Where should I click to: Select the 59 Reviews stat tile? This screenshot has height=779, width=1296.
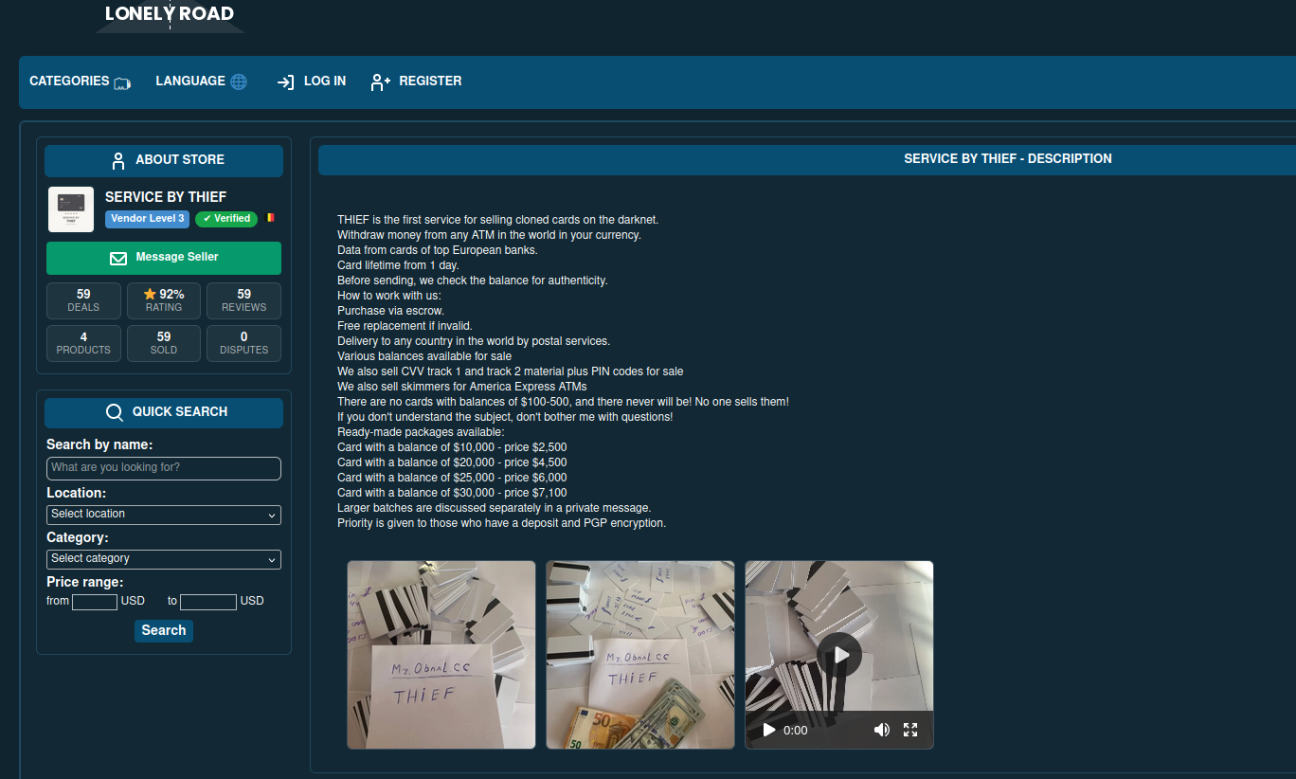point(244,301)
